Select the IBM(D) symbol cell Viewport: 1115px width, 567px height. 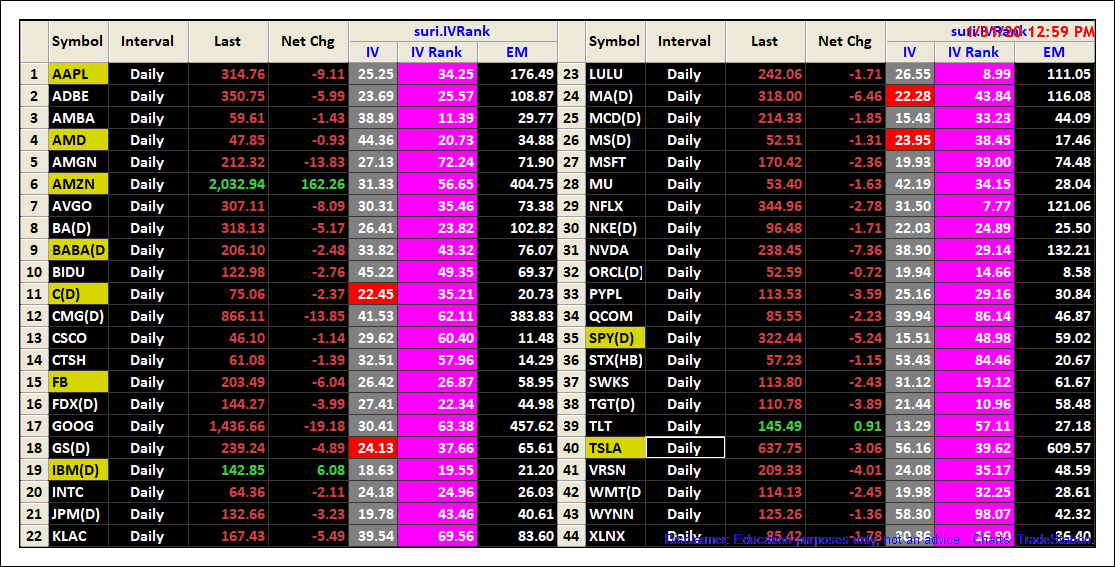78,471
